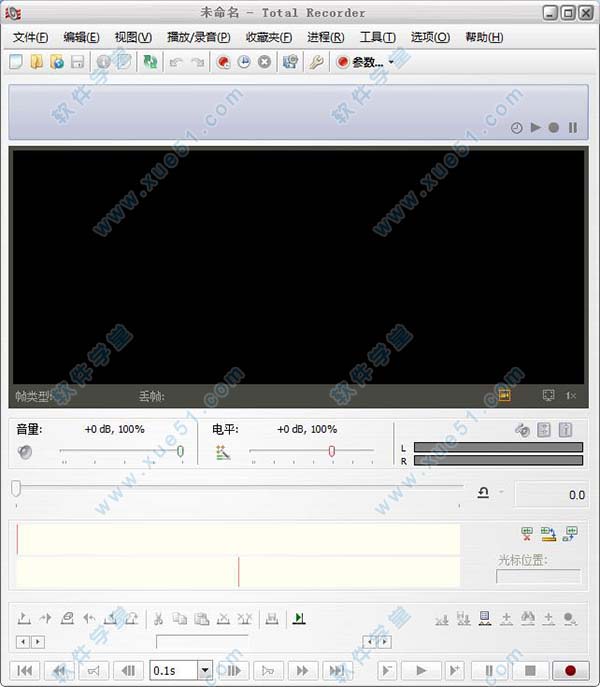Screen dimensions: 600x687
Task: Click the file info 'i' toolbar icon
Action: tap(103, 62)
